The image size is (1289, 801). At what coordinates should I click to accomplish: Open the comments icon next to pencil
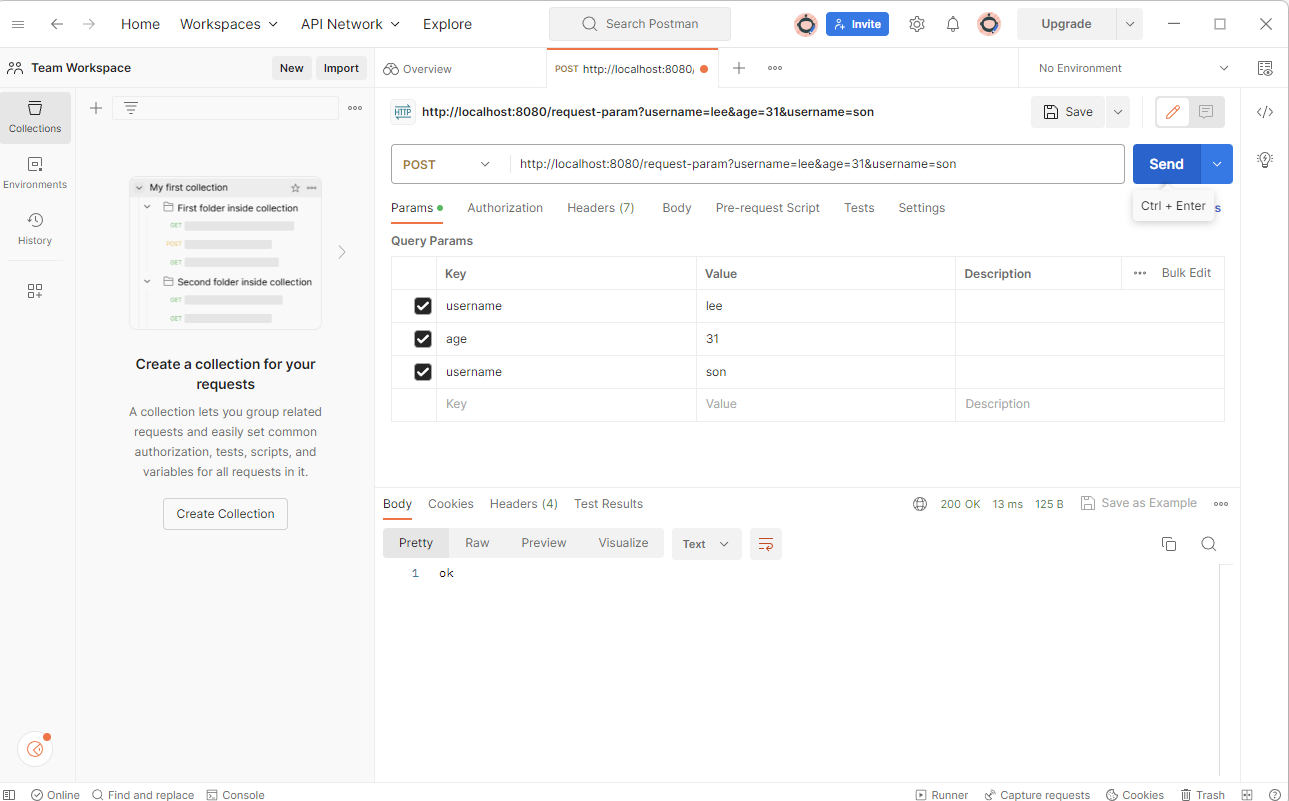1206,112
